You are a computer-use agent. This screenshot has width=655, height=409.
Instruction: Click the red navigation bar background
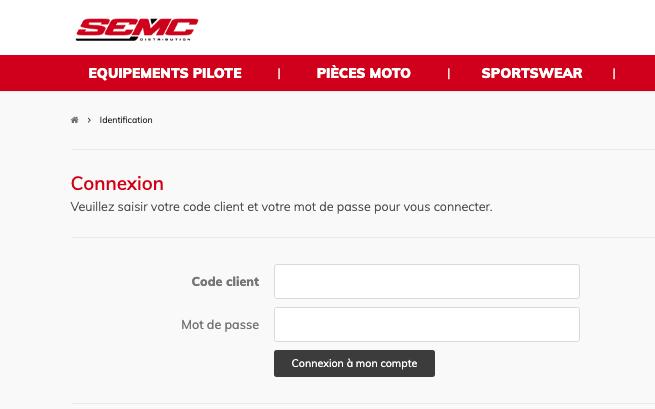pos(40,73)
